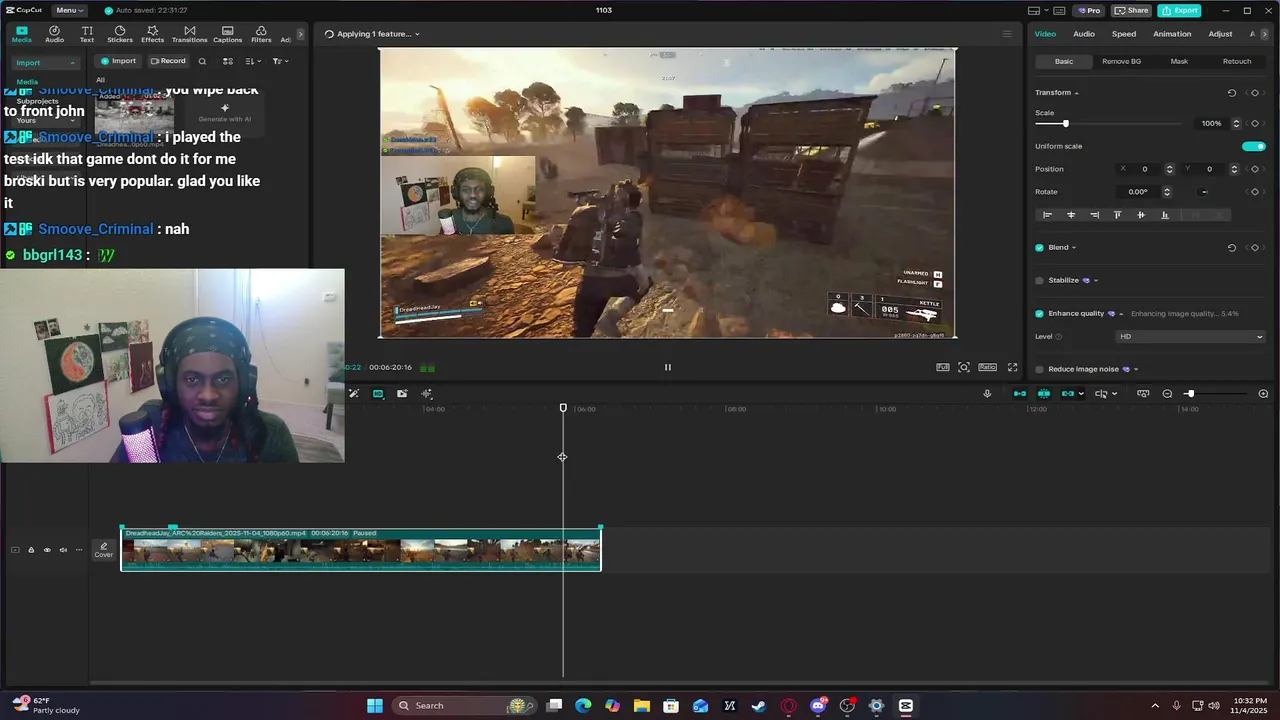Expand the Blend section arrow
Viewport: 1280px width, 720px height.
tap(1074, 248)
